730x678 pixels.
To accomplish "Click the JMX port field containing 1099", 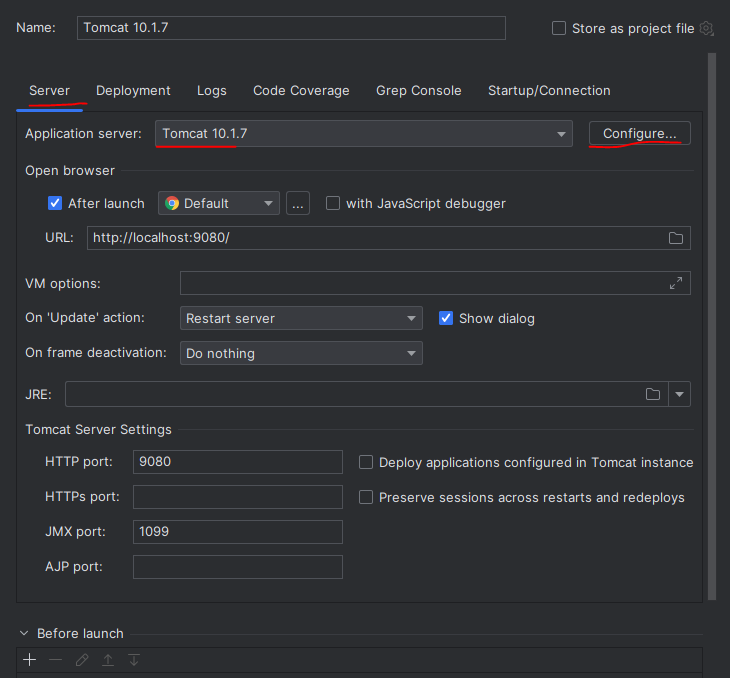I will point(238,532).
